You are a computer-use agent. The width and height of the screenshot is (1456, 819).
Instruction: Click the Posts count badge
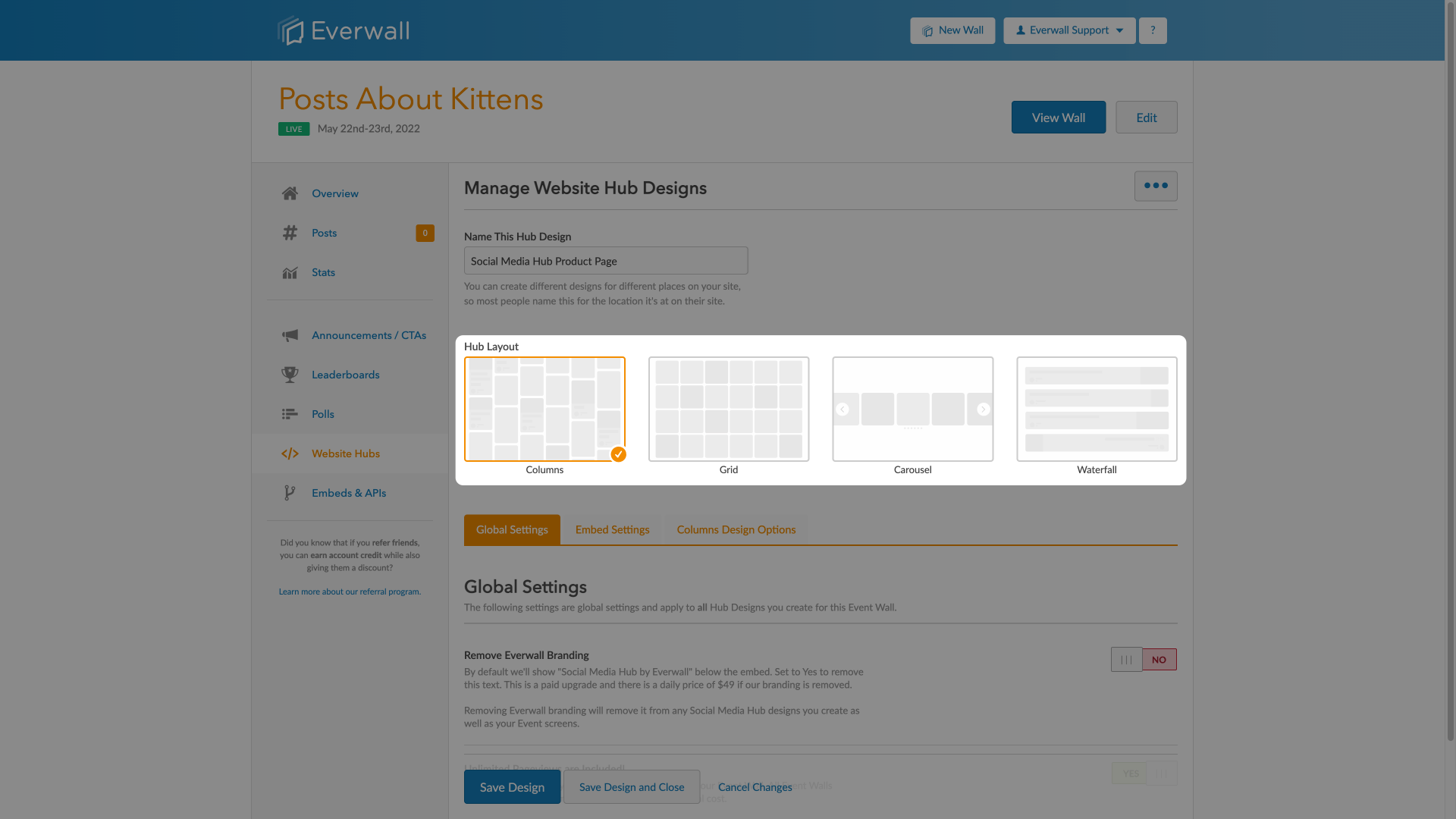click(x=425, y=233)
